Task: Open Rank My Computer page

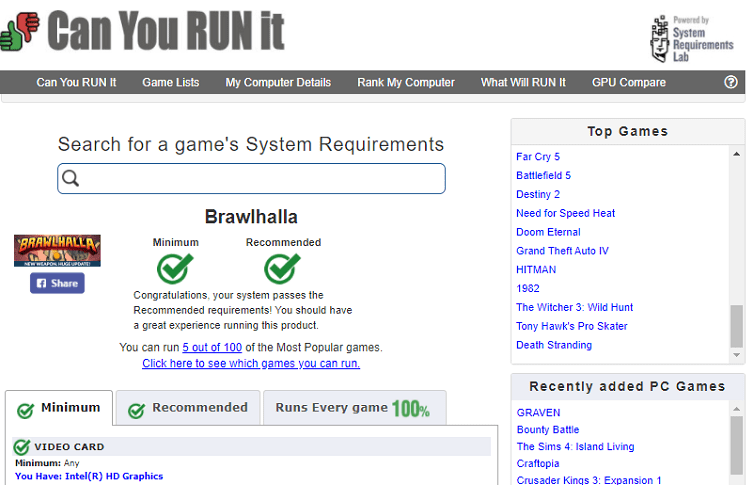Action: click(x=406, y=82)
